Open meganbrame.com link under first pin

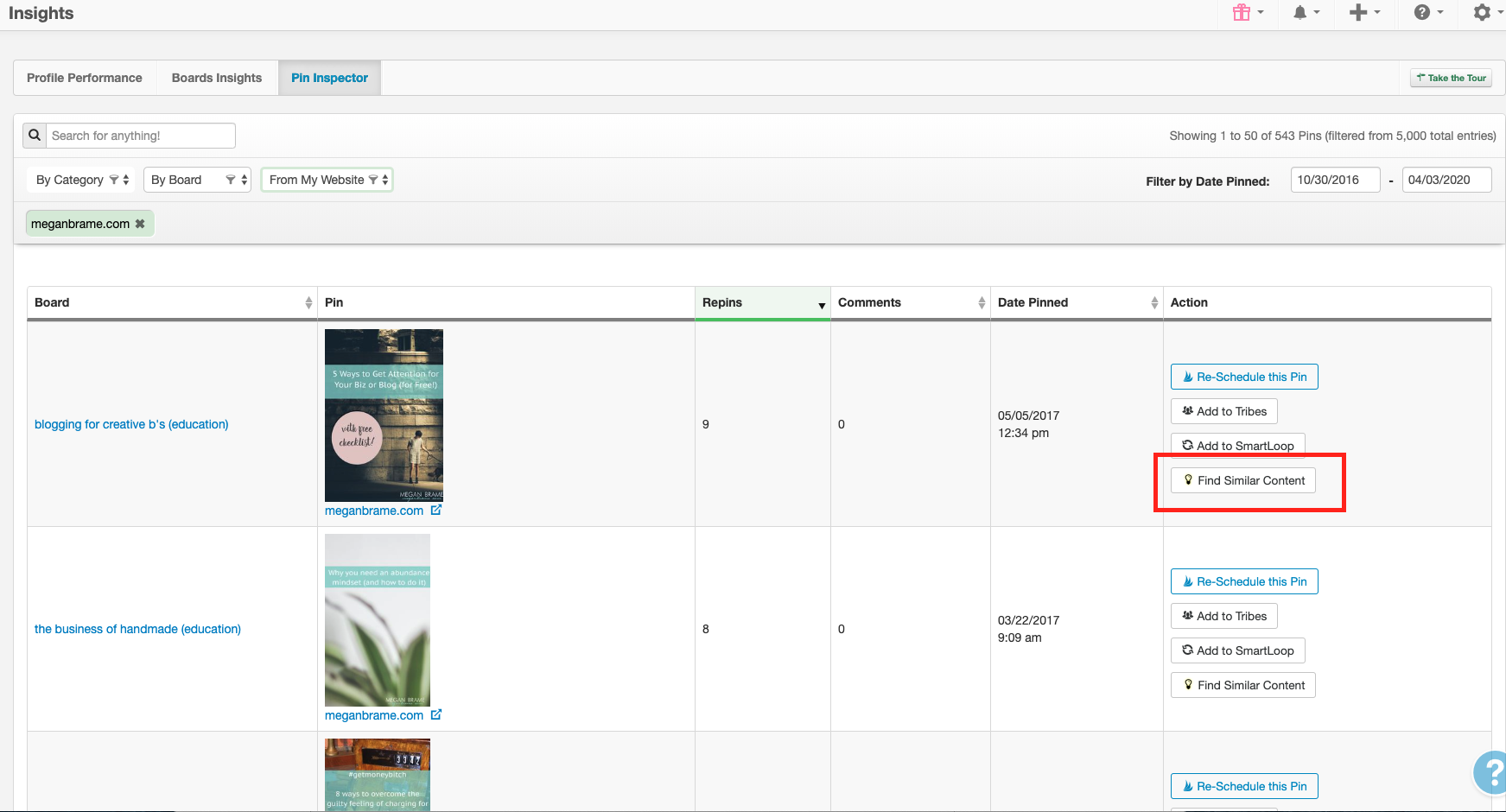(374, 511)
